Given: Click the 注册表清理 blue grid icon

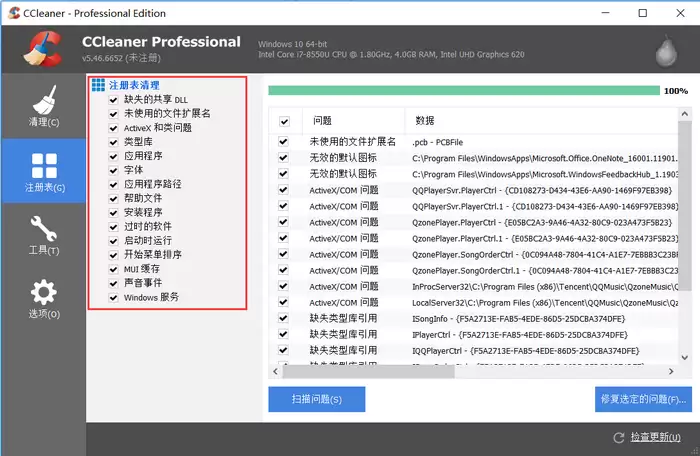Looking at the screenshot, I should (98, 85).
